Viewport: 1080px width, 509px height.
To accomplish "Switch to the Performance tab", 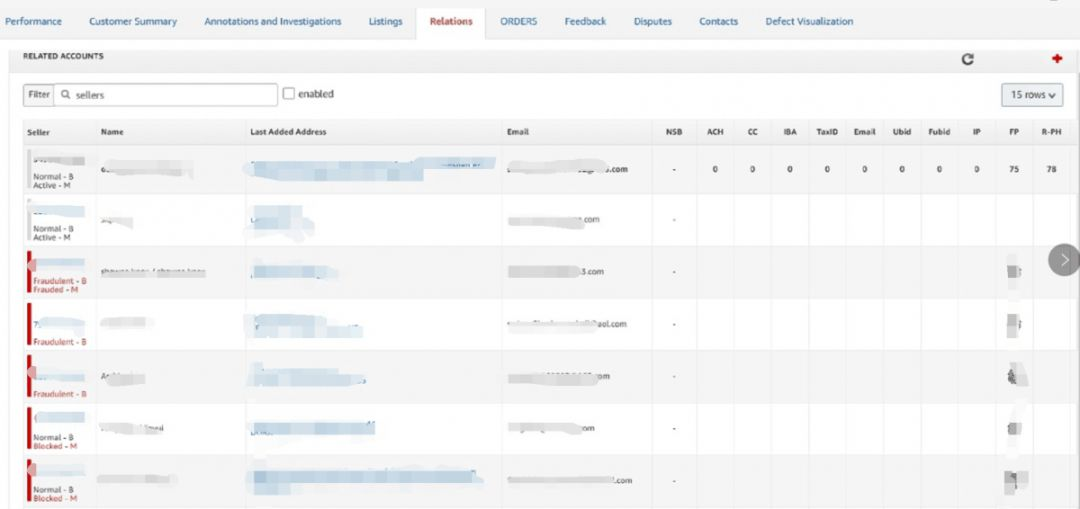I will 33,21.
